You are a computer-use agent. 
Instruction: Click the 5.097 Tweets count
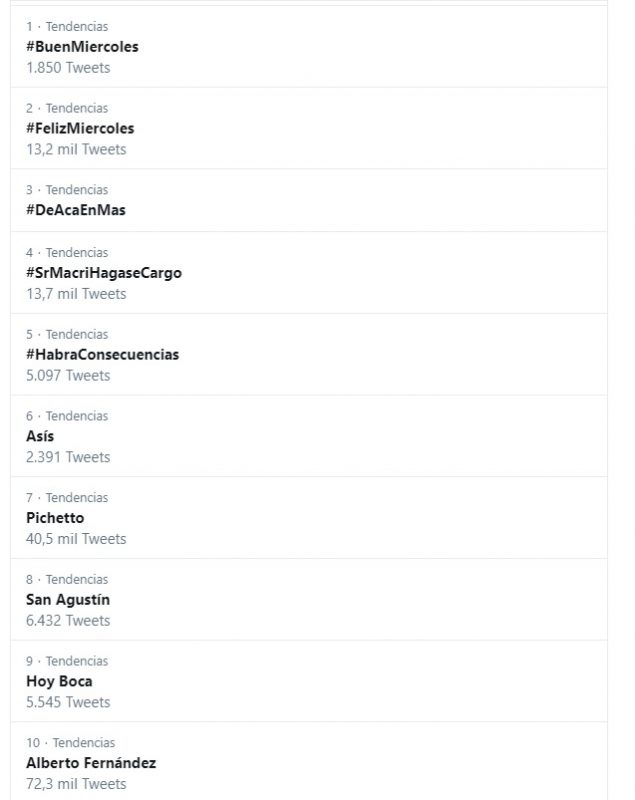pos(68,376)
